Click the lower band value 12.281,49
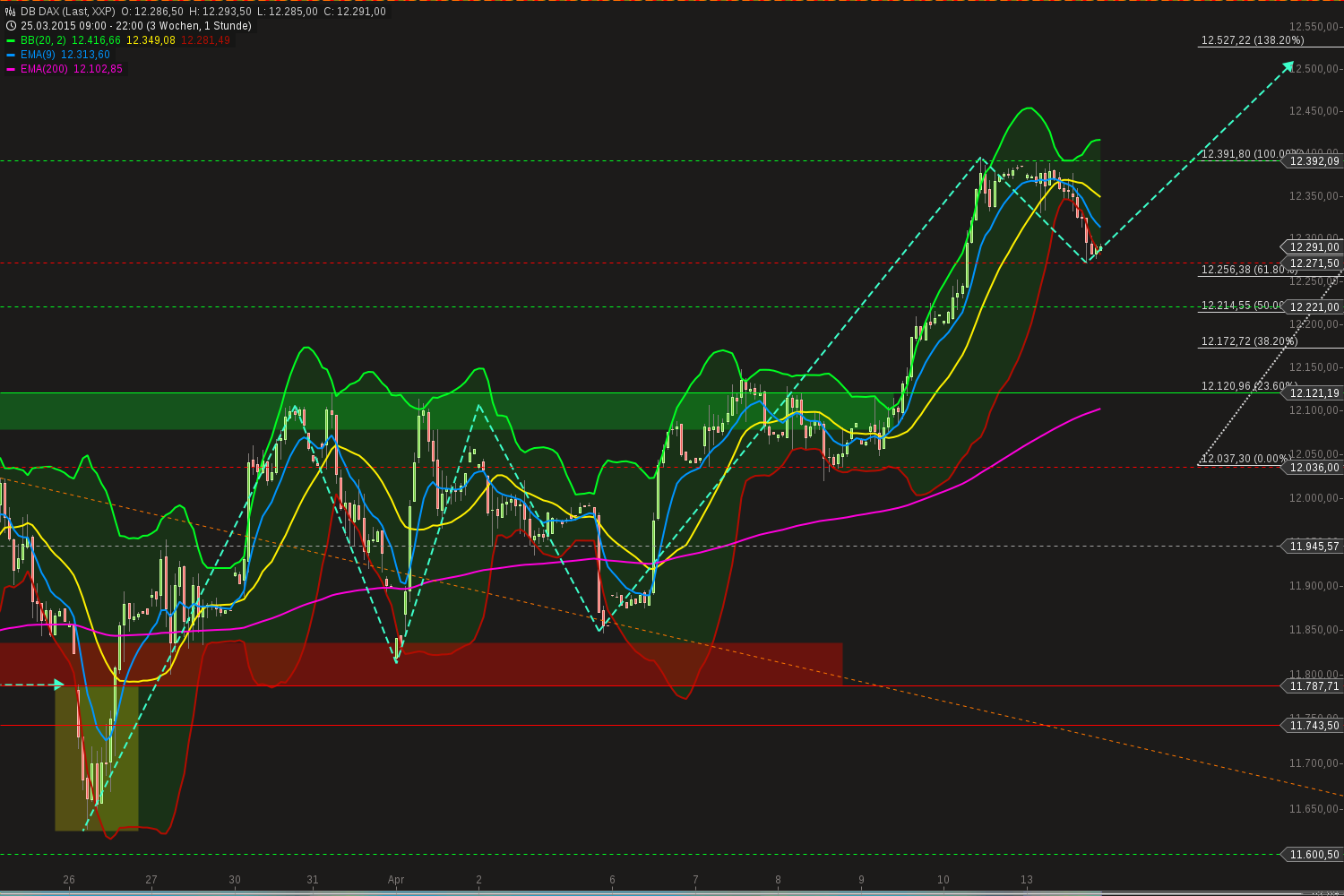Screen dimensions: 1344x896 point(206,40)
